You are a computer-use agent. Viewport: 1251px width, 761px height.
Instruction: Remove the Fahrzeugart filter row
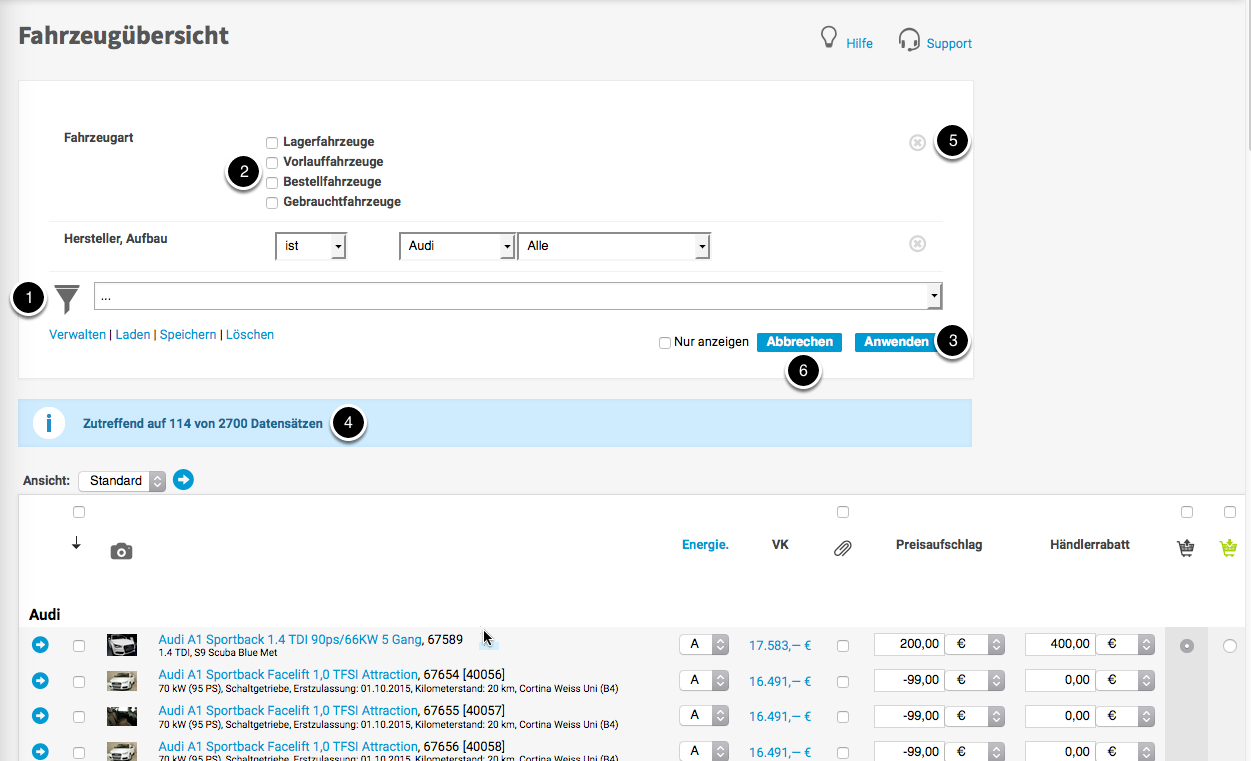917,143
